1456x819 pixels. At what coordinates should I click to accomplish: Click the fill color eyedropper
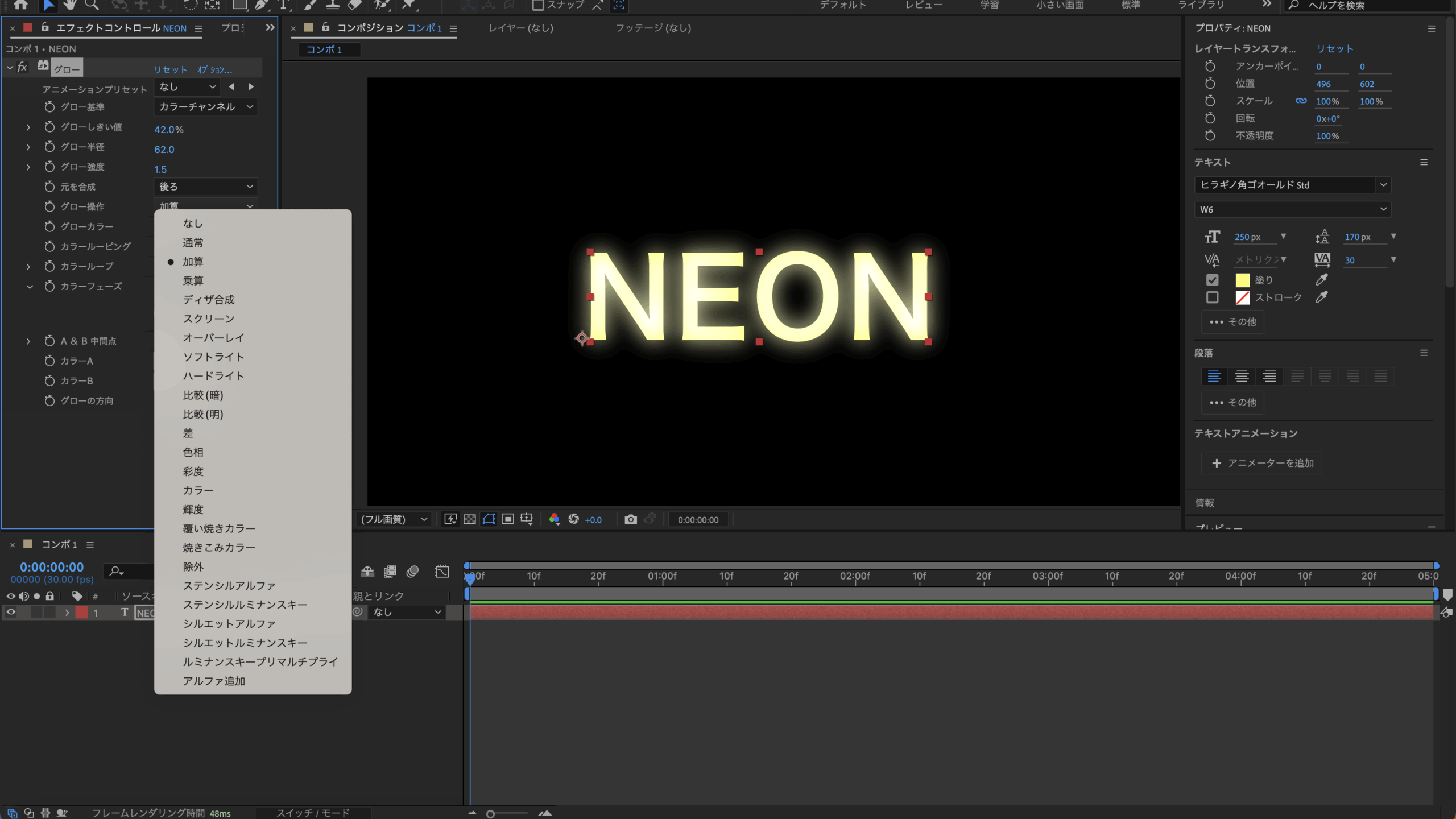click(1321, 279)
